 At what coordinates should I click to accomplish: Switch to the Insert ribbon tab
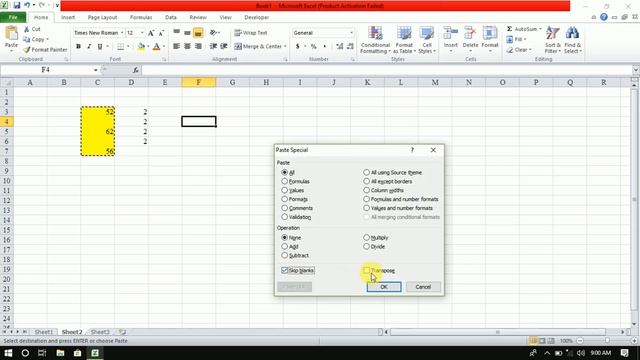click(68, 18)
